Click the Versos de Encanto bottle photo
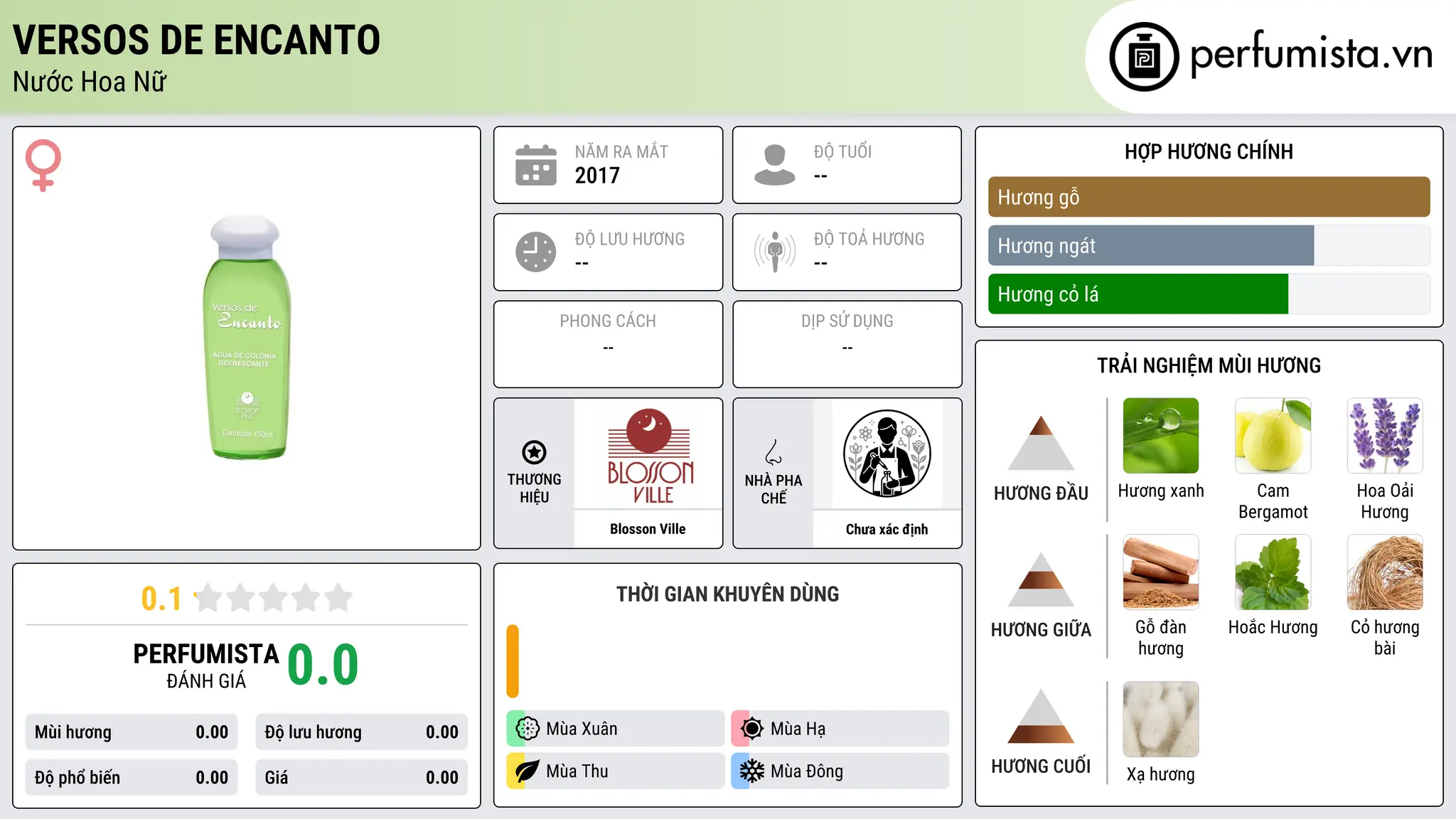Viewport: 1456px width, 819px height. [x=247, y=338]
